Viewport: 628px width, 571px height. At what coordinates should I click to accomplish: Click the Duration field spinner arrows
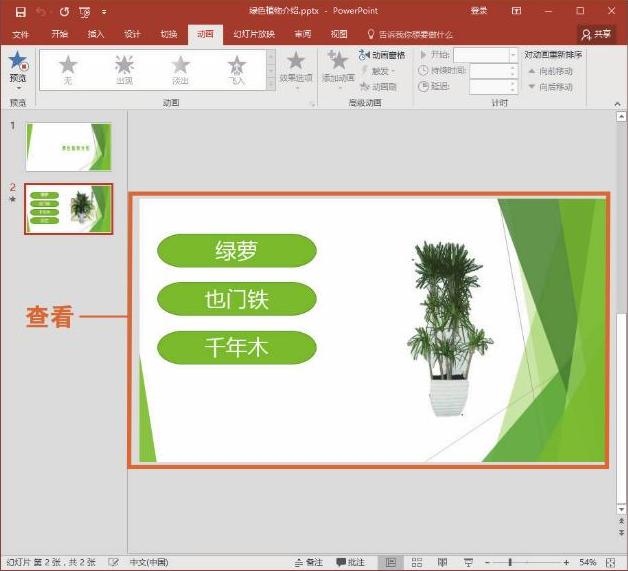click(x=513, y=71)
